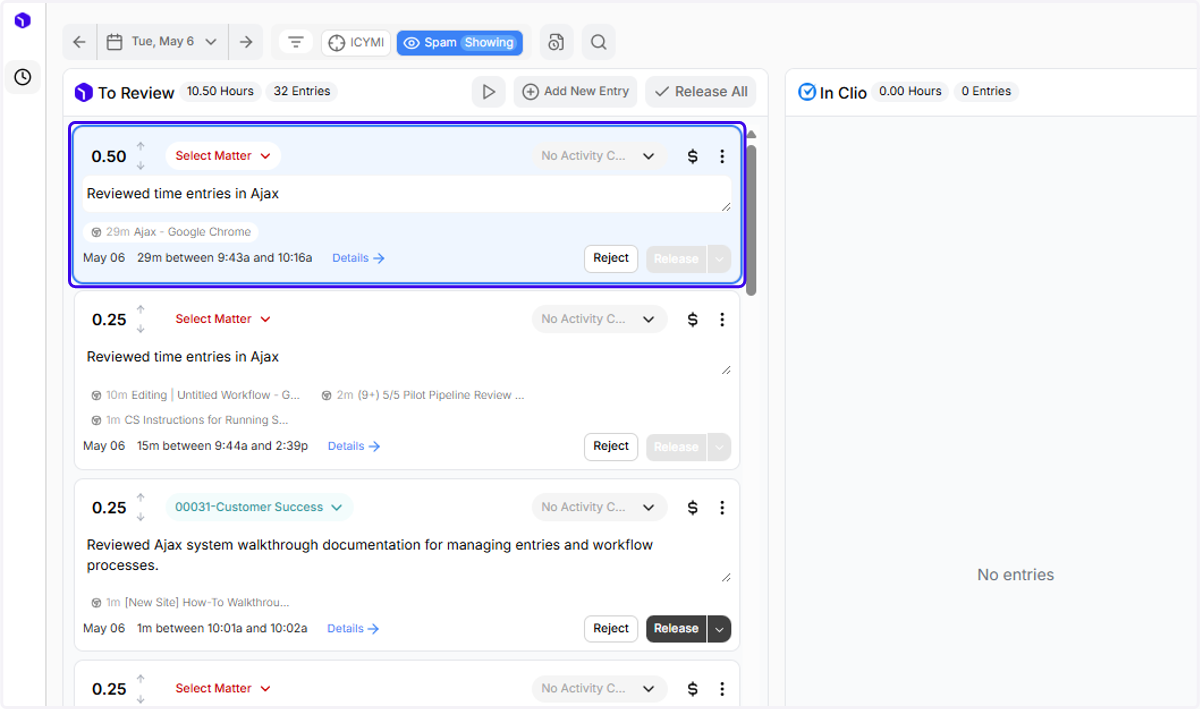
Task: Click the In Clio check icon
Action: (807, 92)
